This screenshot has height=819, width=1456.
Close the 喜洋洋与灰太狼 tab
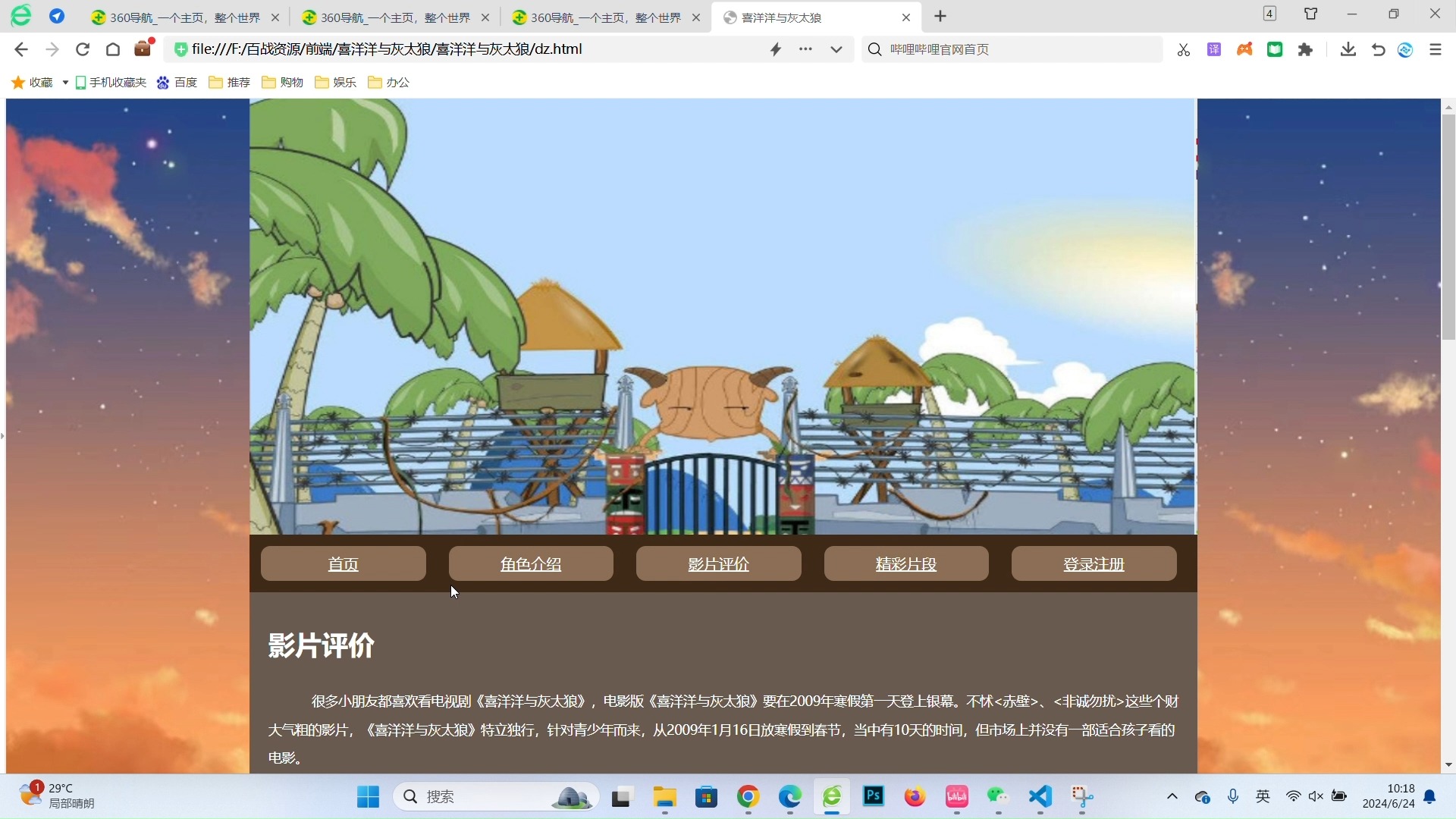pyautogui.click(x=906, y=17)
